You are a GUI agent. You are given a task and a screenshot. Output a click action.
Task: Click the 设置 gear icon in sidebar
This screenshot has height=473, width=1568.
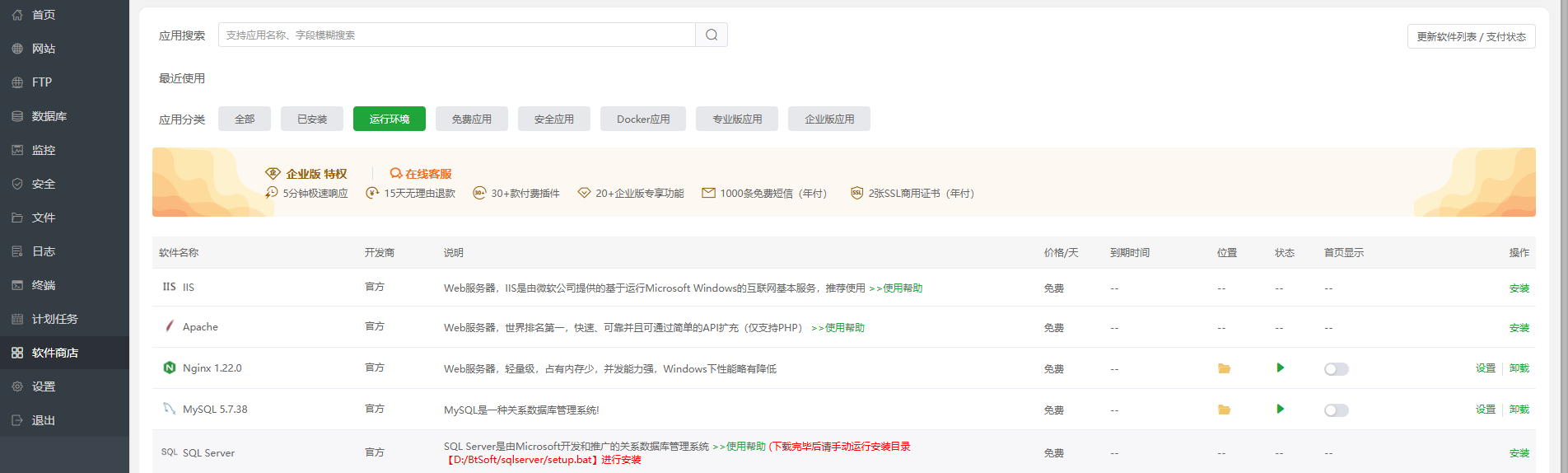pos(17,386)
